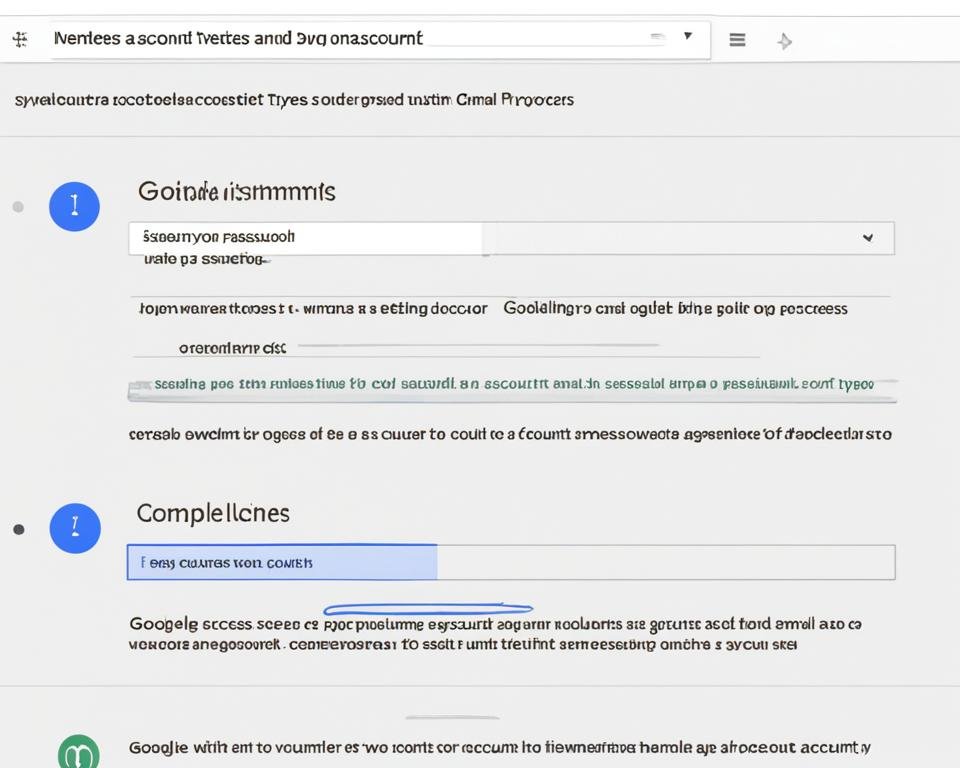This screenshot has width=960, height=768.
Task: Select the black bullet dot beside Complellcnes step
Action: (x=18, y=529)
